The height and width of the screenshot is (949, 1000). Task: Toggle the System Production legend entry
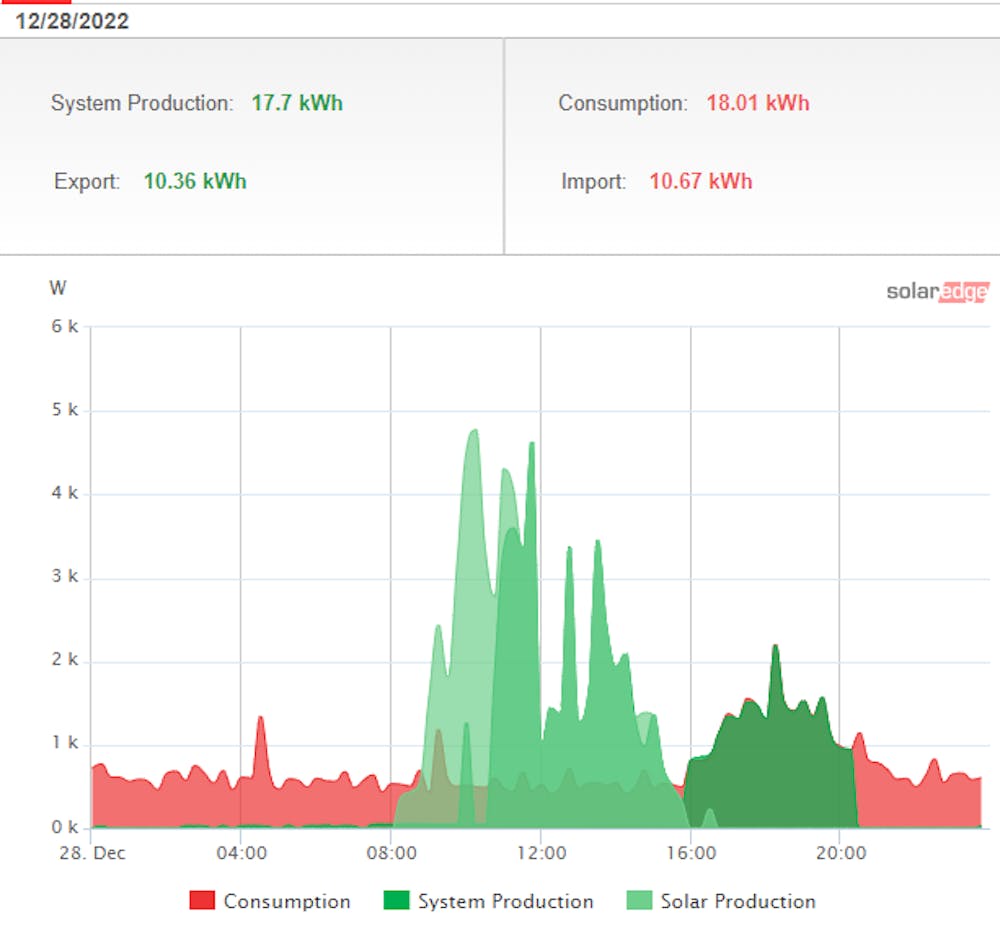(x=489, y=901)
